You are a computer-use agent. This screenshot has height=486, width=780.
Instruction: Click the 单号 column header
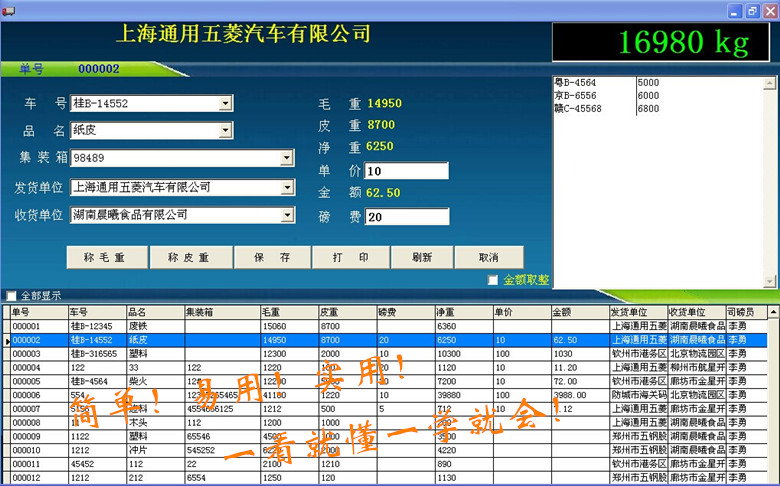[x=39, y=312]
